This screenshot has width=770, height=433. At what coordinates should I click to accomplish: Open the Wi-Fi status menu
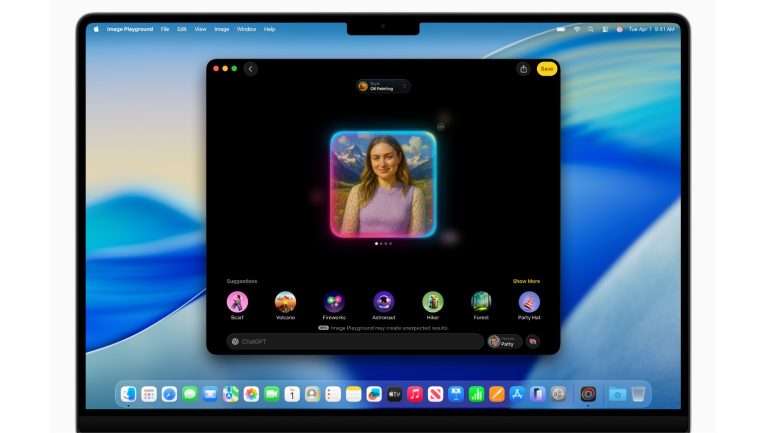coord(577,29)
